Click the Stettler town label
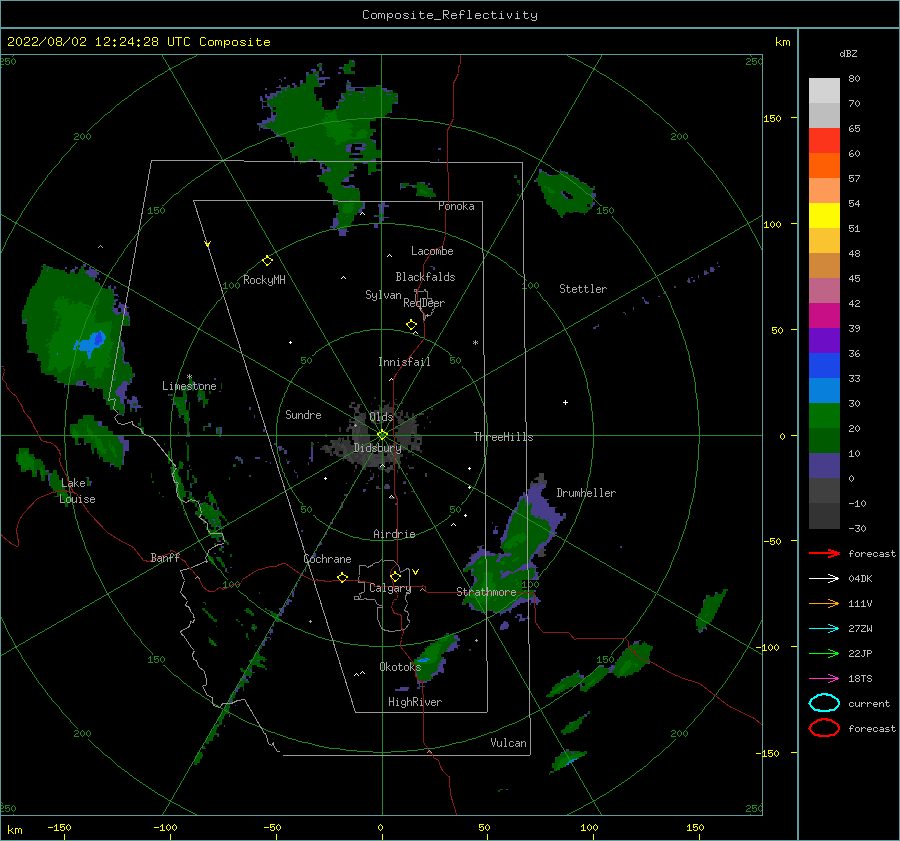Screen dimensions: 900x841 (x=583, y=289)
